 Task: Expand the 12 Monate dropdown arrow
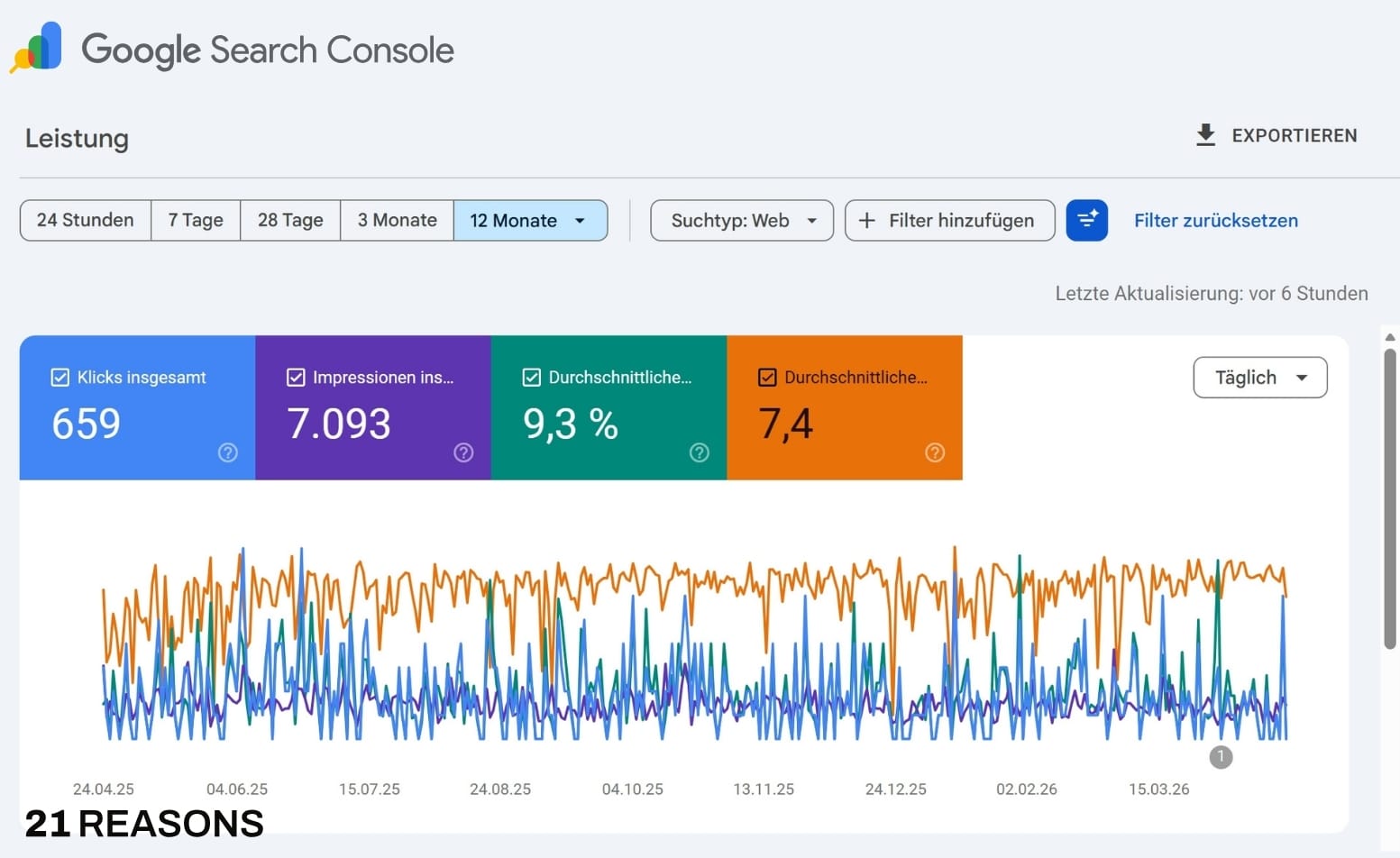pyautogui.click(x=580, y=221)
